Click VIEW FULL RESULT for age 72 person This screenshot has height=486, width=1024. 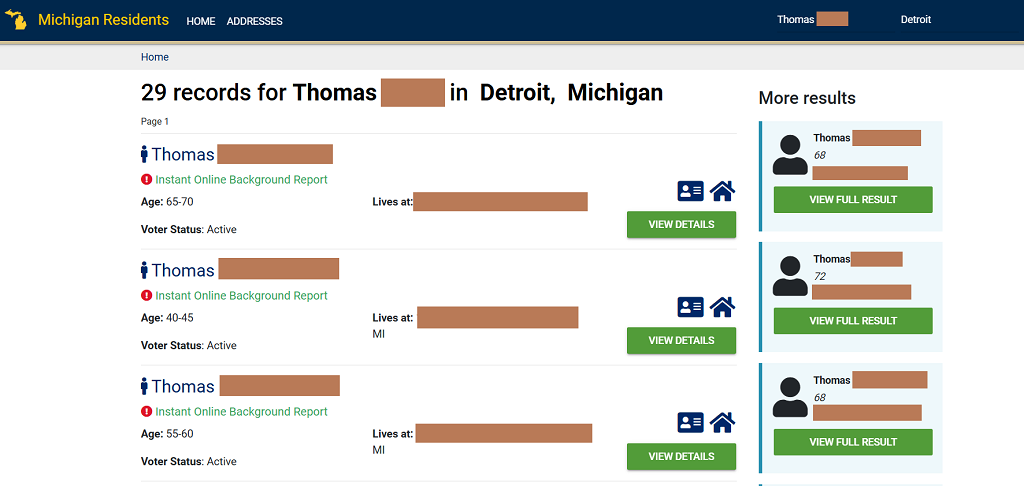pyautogui.click(x=852, y=321)
